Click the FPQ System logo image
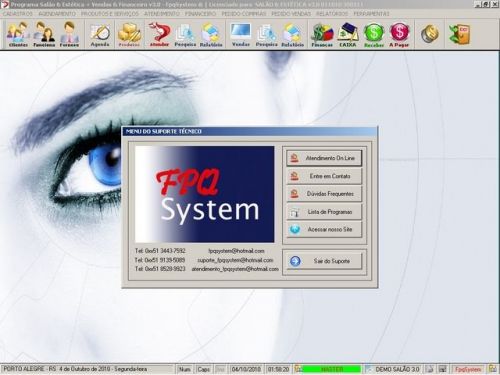 (x=205, y=194)
